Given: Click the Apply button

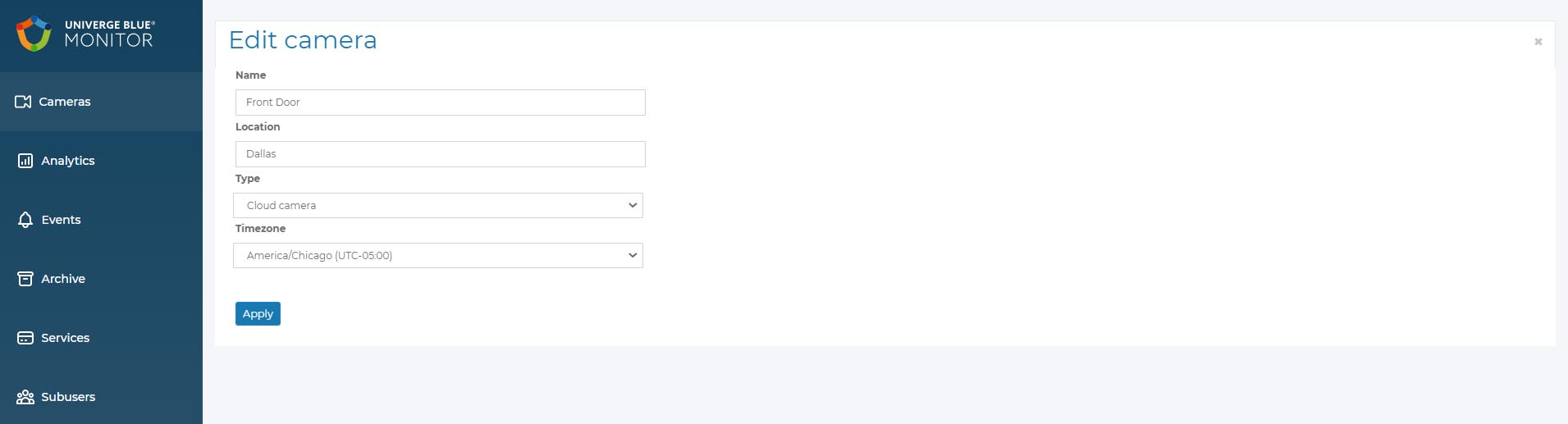Looking at the screenshot, I should pos(258,313).
